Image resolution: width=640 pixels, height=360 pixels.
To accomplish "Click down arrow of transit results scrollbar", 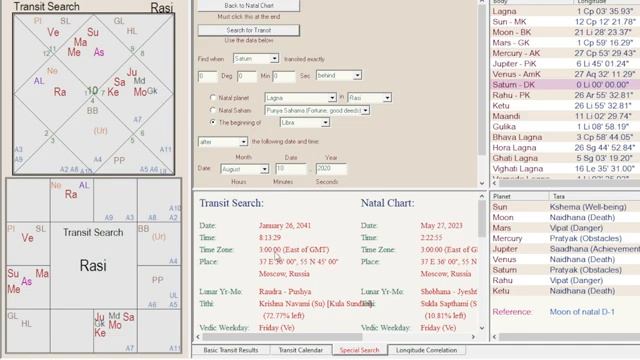I will (482, 328).
